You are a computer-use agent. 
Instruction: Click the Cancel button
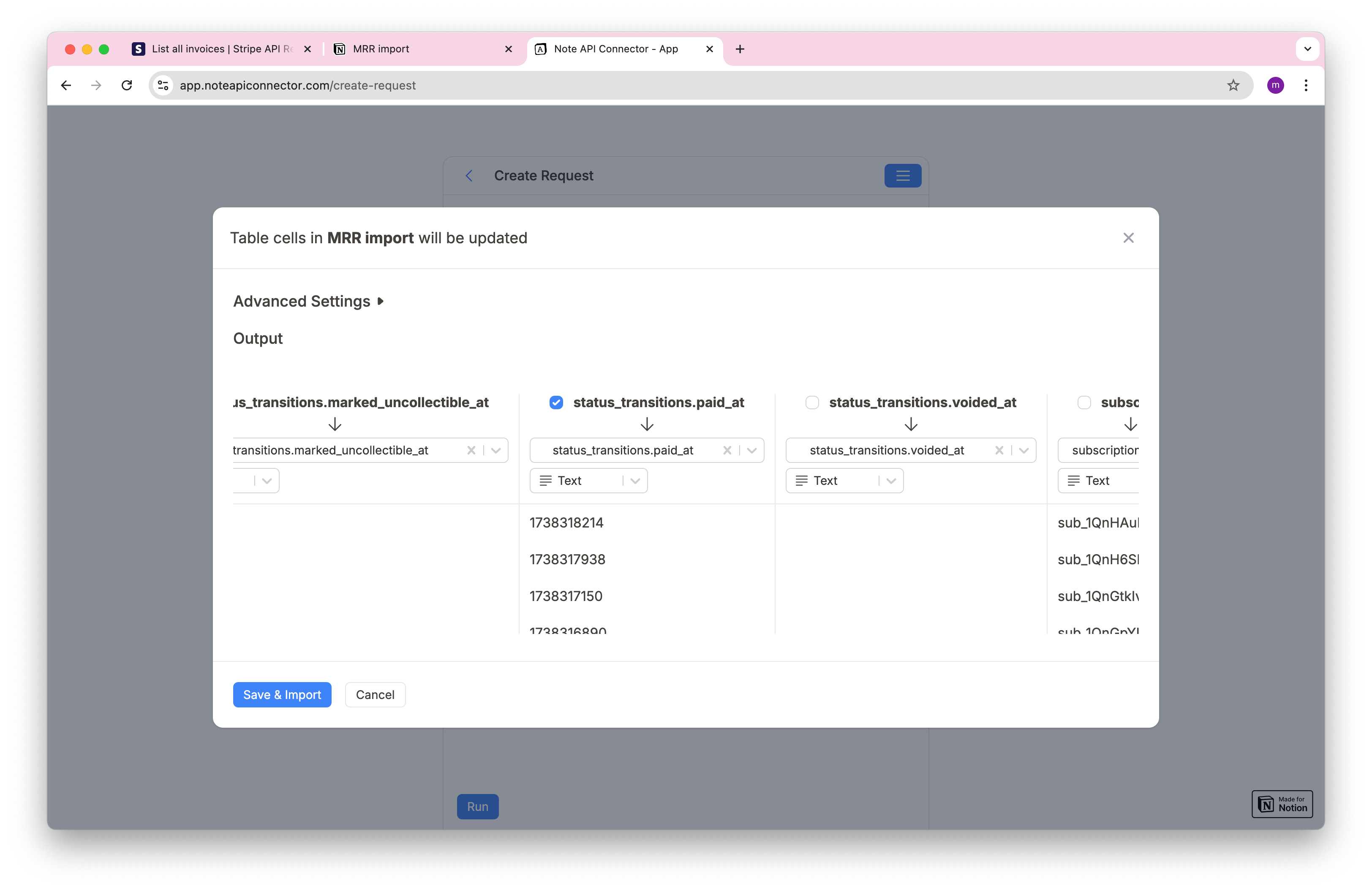coord(375,695)
